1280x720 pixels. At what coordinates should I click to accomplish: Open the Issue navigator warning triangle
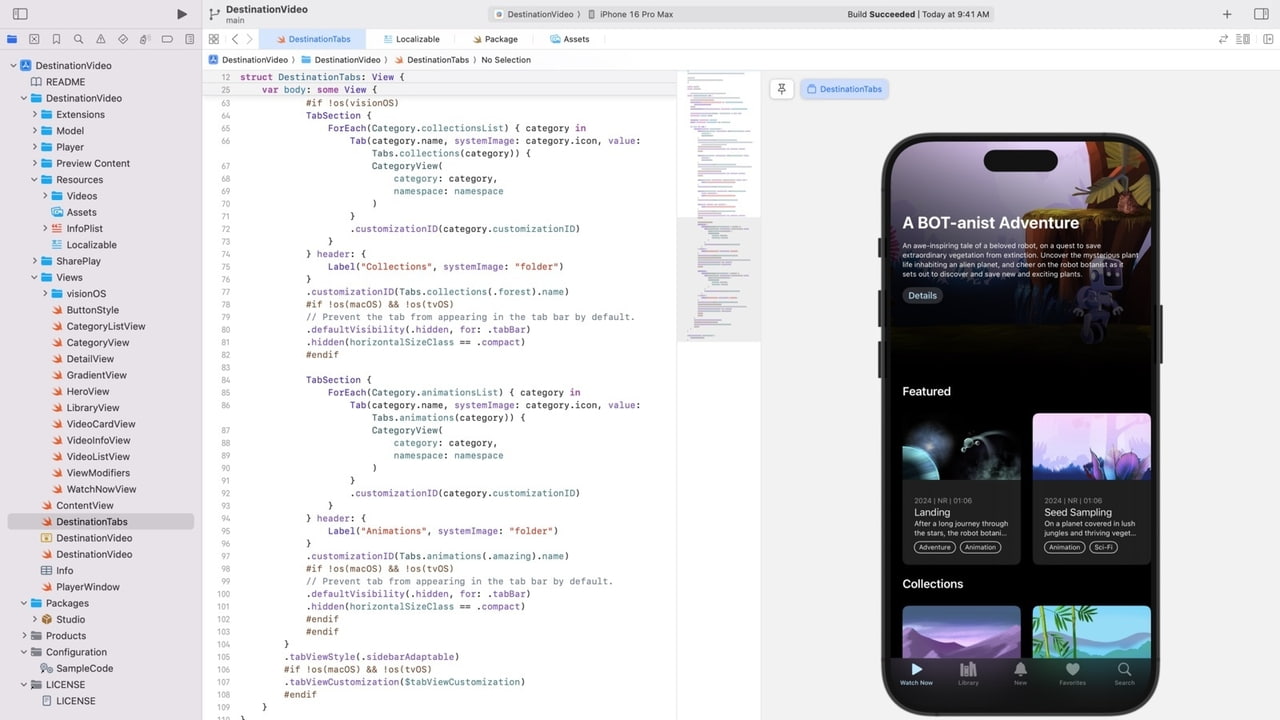point(101,39)
